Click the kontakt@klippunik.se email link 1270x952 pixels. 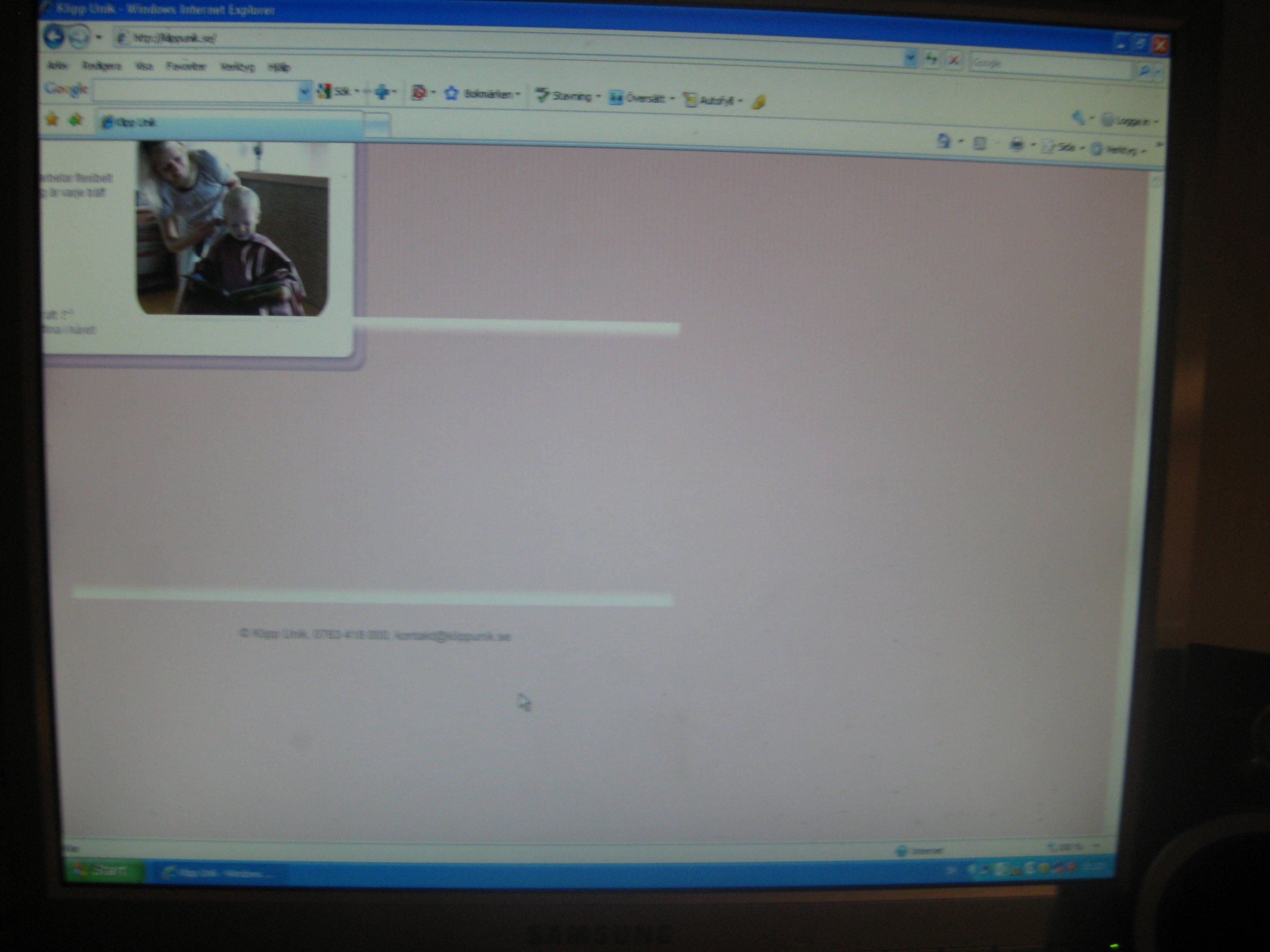[452, 636]
